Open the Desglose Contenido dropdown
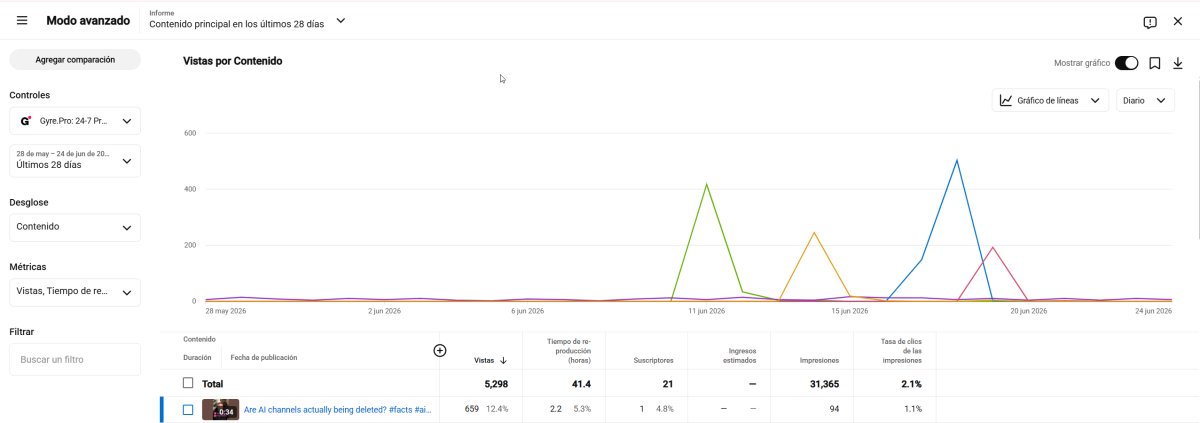The height and width of the screenshot is (423, 1200). [75, 227]
